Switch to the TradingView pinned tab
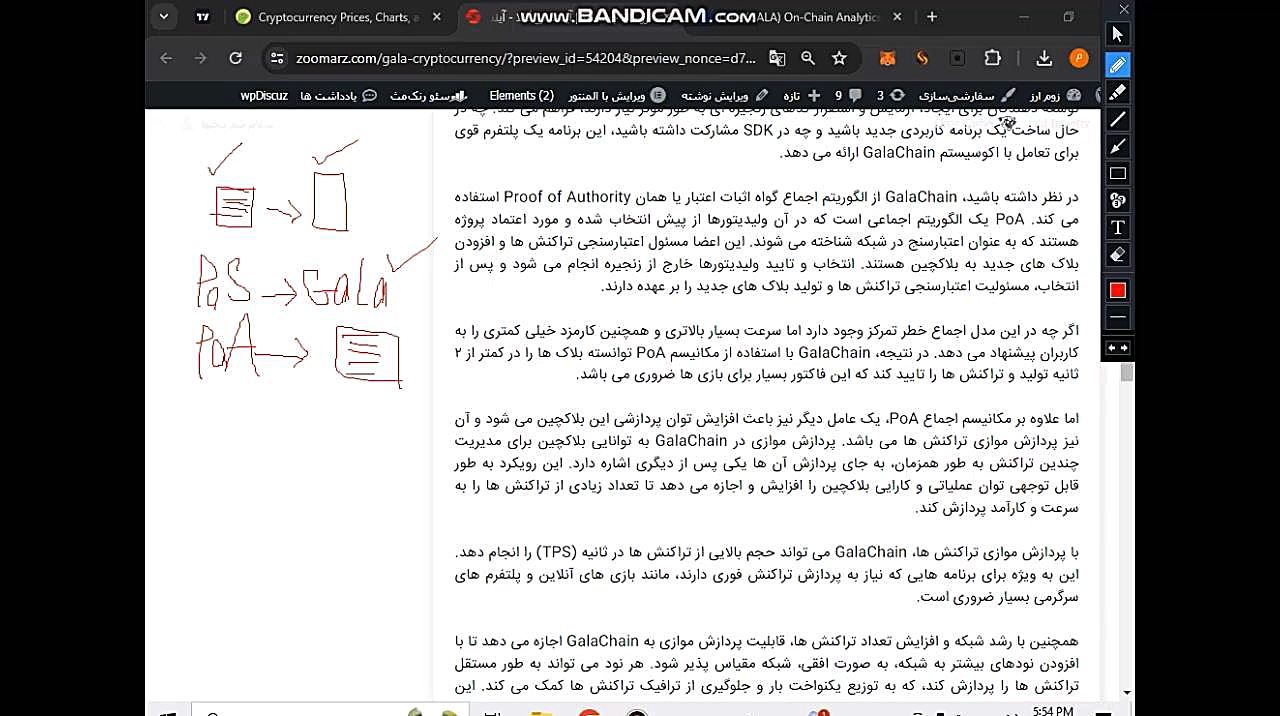 click(203, 17)
